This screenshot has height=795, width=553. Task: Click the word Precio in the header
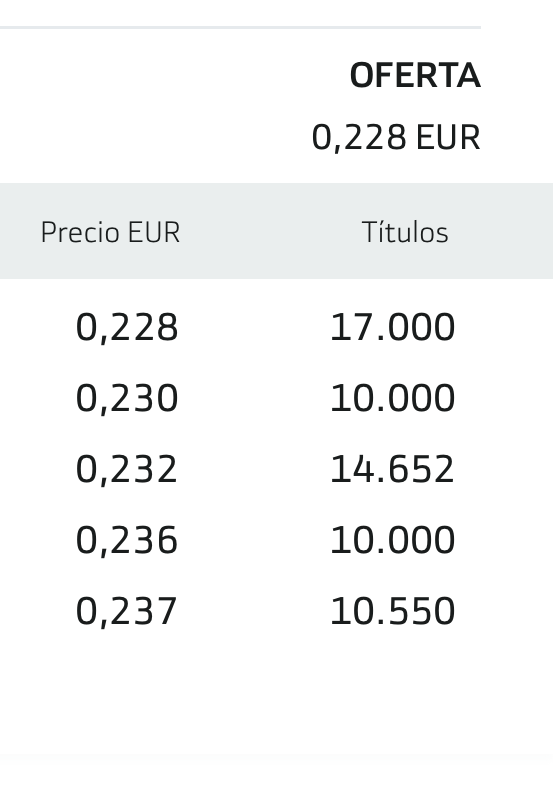tap(80, 232)
